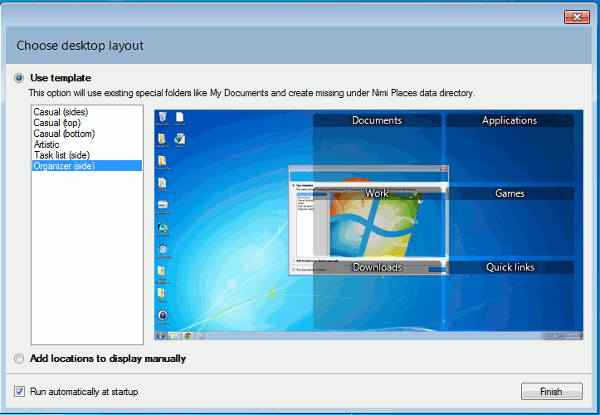600x415 pixels.
Task: Click the Applications container in preview
Action: pyautogui.click(x=509, y=121)
